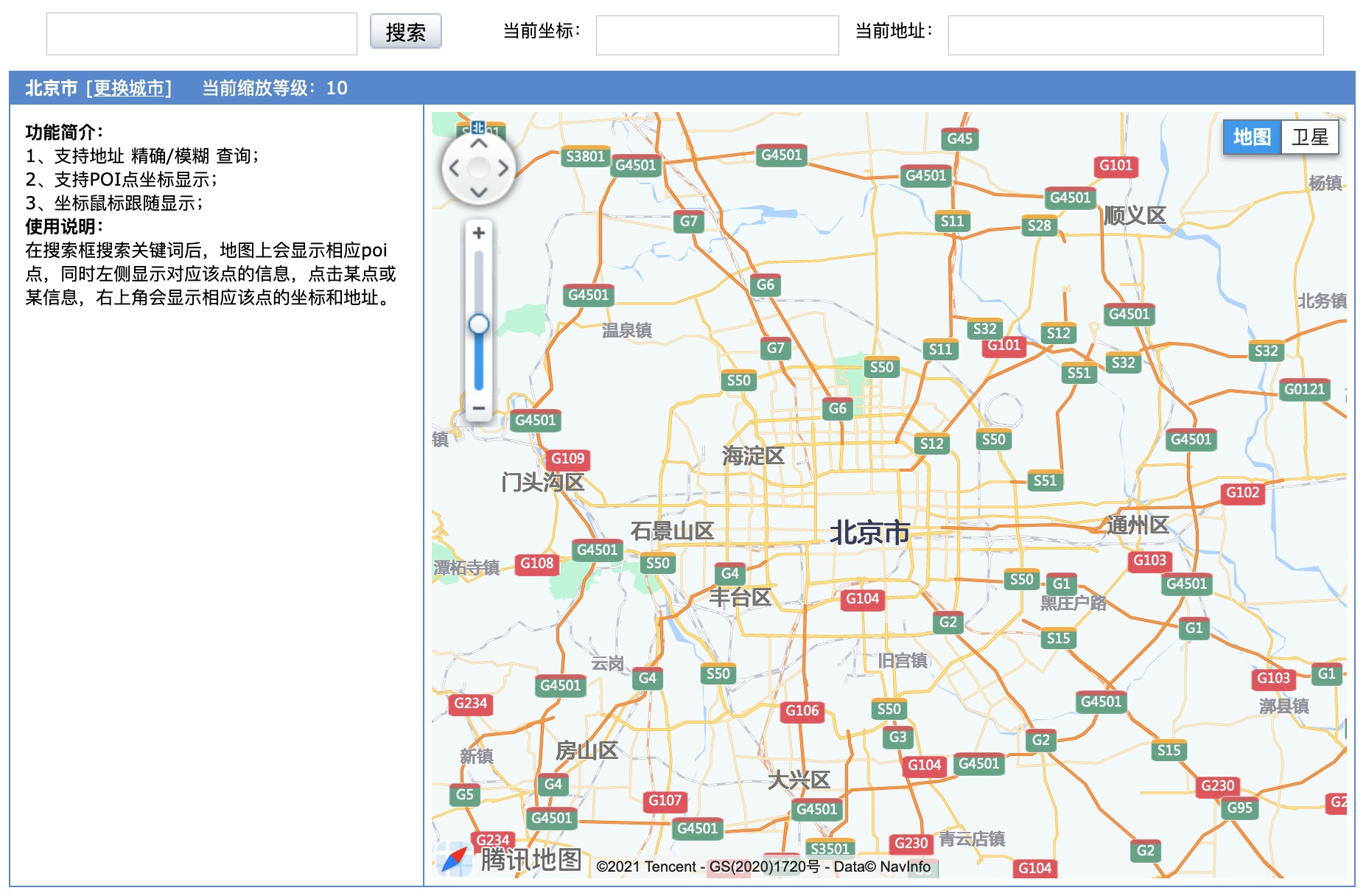Click the S3501 road shield
The width and height of the screenshot is (1366, 896).
click(x=830, y=849)
